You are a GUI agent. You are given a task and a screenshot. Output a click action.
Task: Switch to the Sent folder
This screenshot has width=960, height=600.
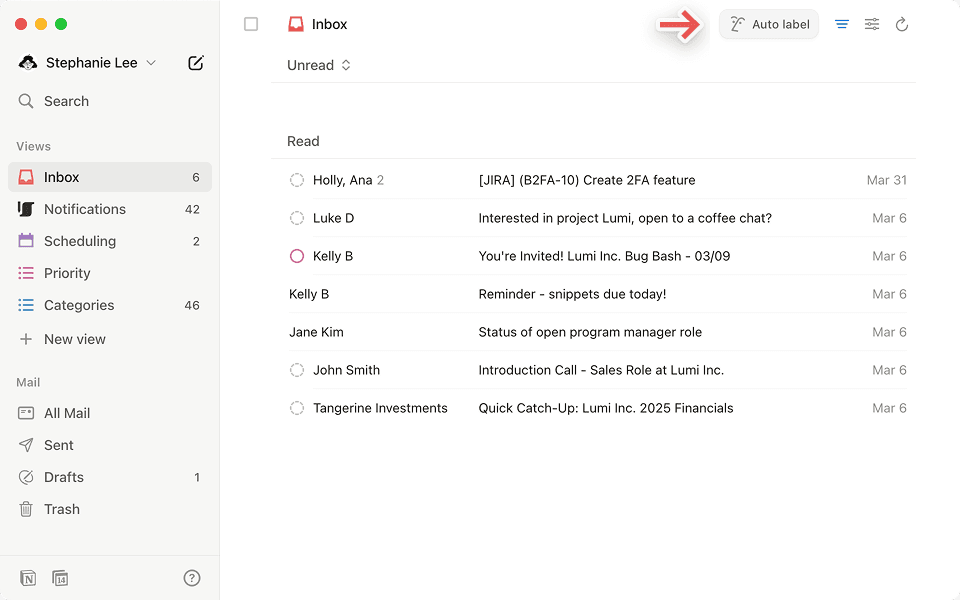pos(59,445)
